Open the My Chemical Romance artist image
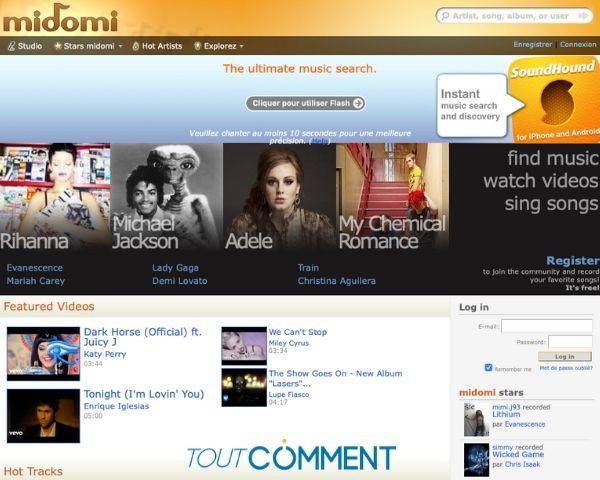Viewport: 600px width, 480px height. [x=392, y=197]
